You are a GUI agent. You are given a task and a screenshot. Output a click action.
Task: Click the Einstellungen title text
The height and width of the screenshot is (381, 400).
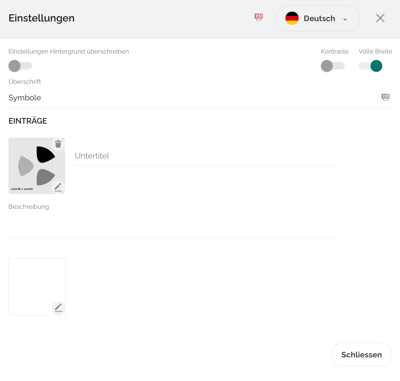(x=41, y=18)
